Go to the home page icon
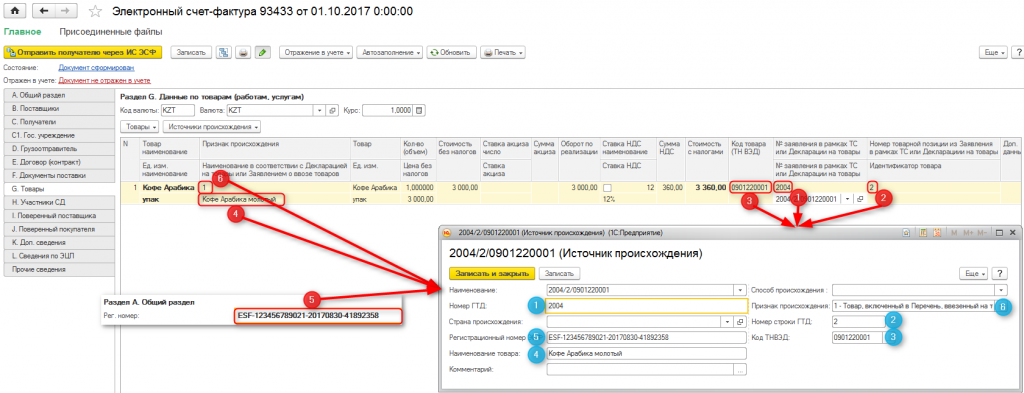This screenshot has width=1024, height=393. click(14, 11)
